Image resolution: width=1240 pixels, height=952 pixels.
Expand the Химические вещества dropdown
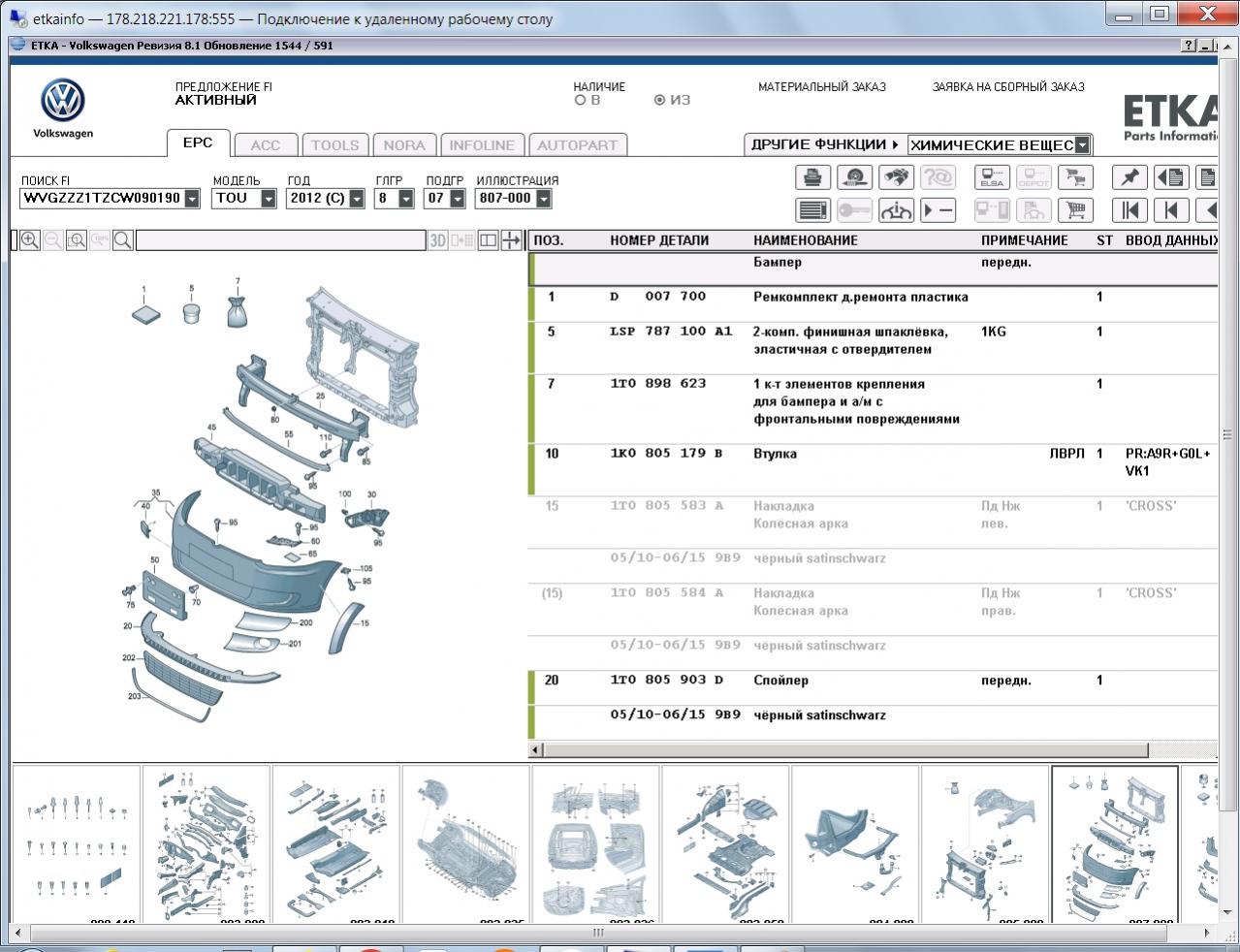1082,145
